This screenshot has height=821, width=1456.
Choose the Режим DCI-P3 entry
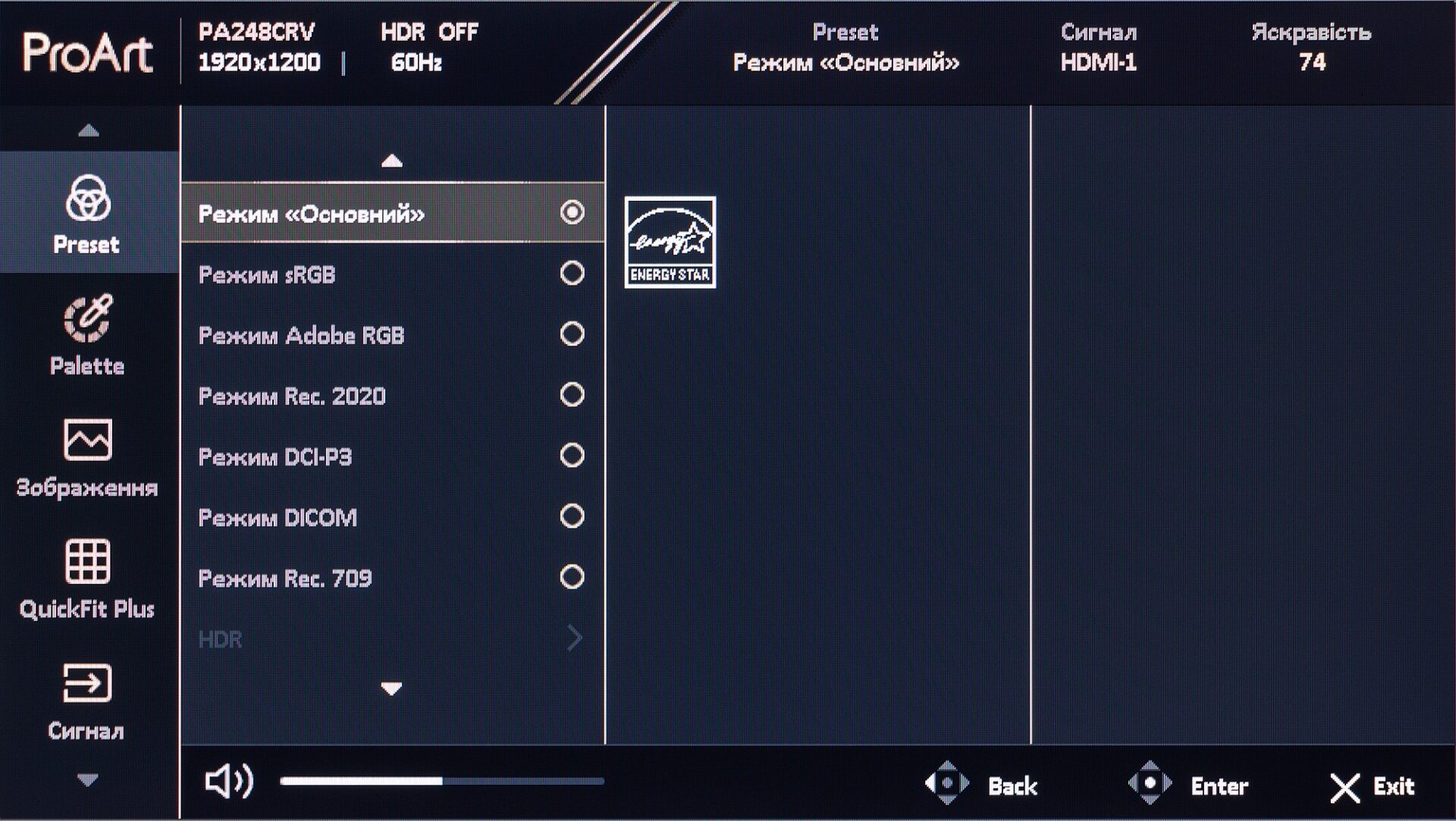click(393, 456)
